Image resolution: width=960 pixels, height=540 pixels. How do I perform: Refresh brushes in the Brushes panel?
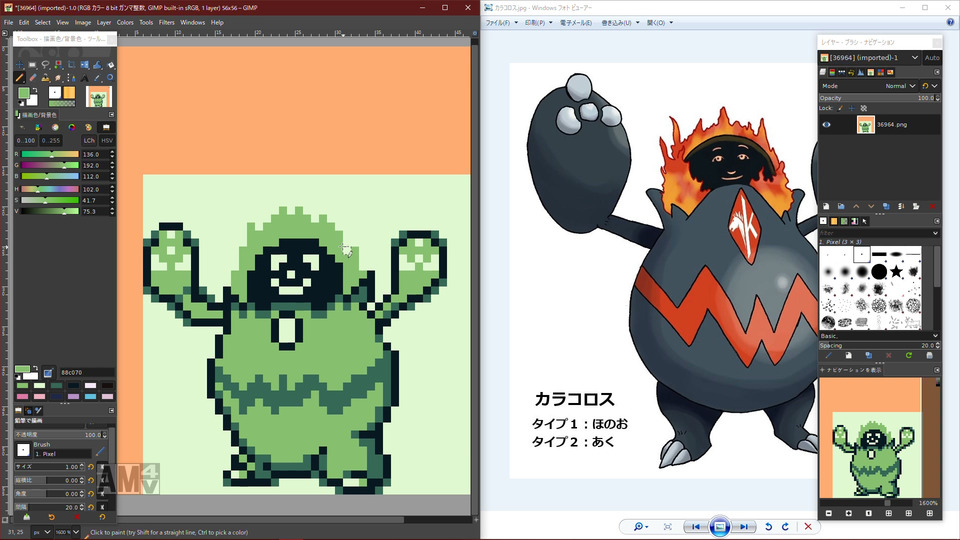pyautogui.click(x=909, y=356)
